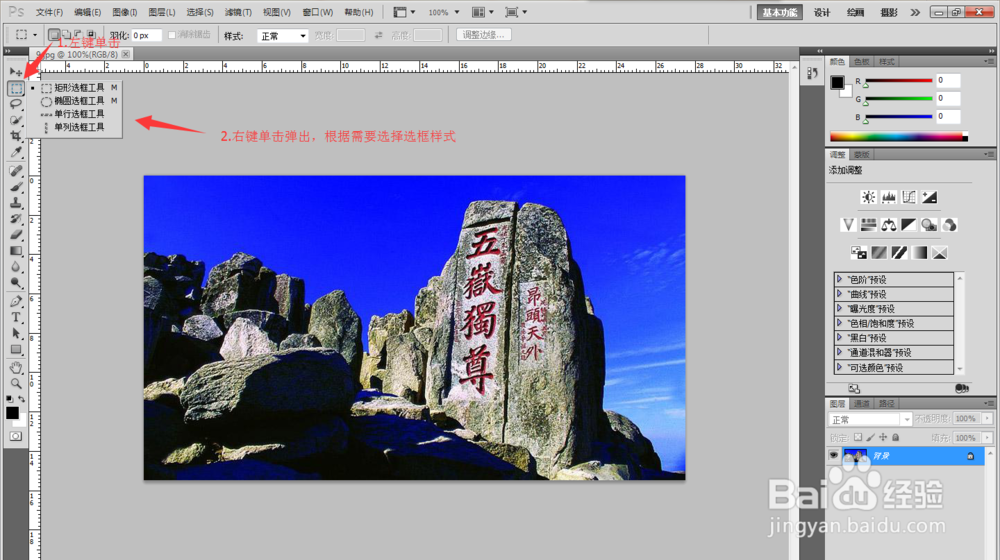Select the Eraser tool
The image size is (1000, 560).
(x=16, y=235)
